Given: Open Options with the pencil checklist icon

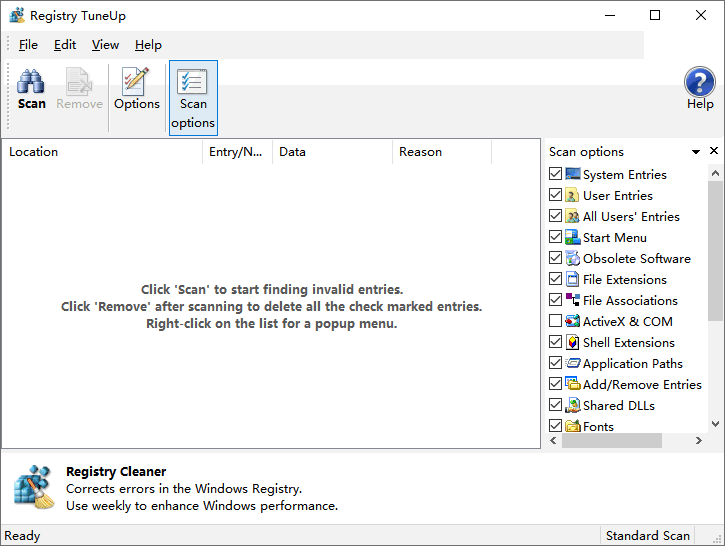Looking at the screenshot, I should tap(136, 89).
